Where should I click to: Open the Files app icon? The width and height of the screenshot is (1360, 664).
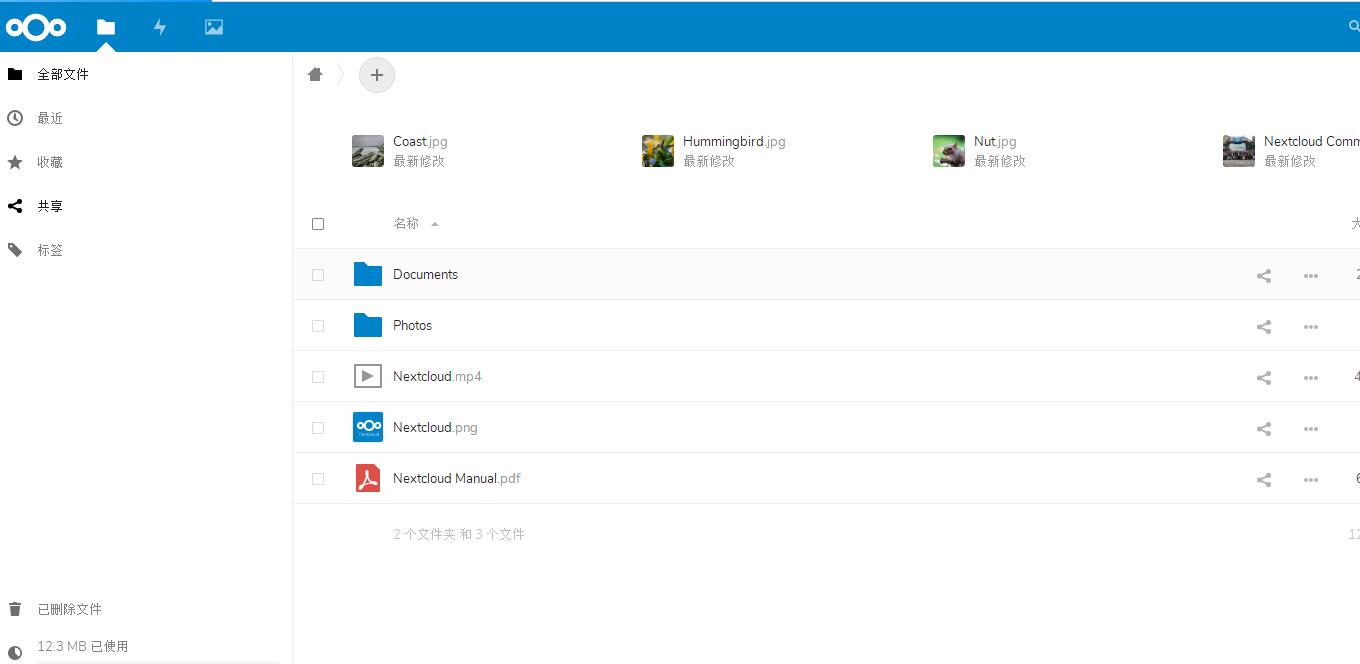(x=106, y=27)
